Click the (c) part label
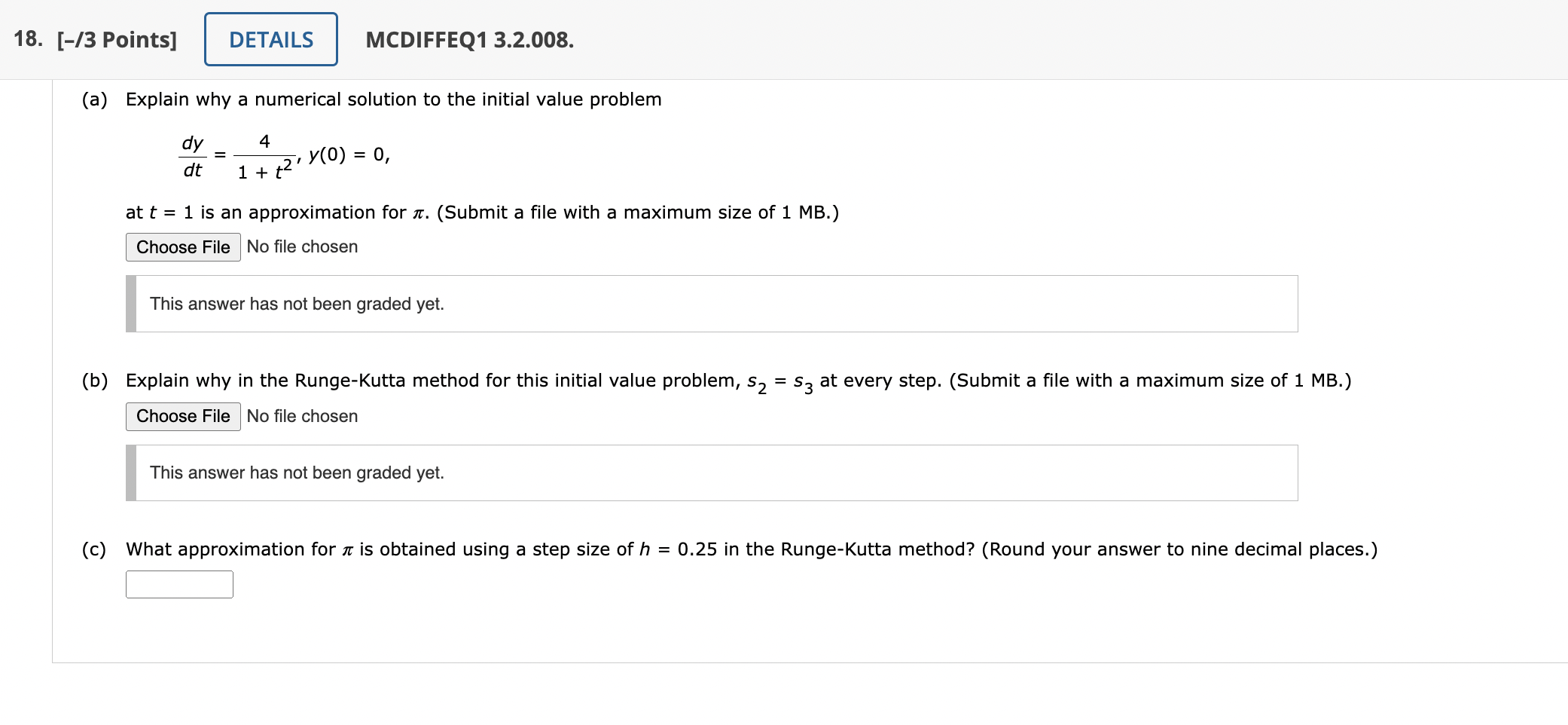Viewport: 1568px width, 725px height. [94, 549]
